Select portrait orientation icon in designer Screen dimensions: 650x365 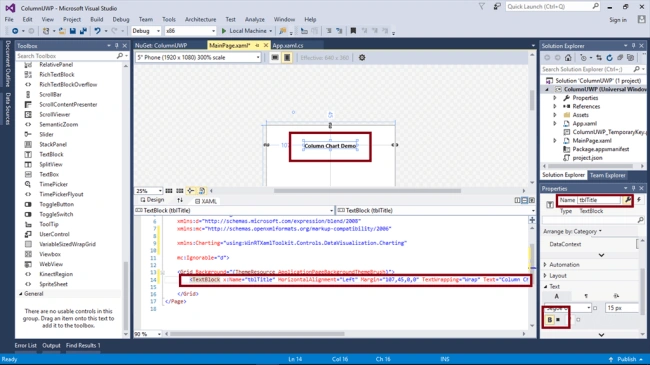coord(287,58)
